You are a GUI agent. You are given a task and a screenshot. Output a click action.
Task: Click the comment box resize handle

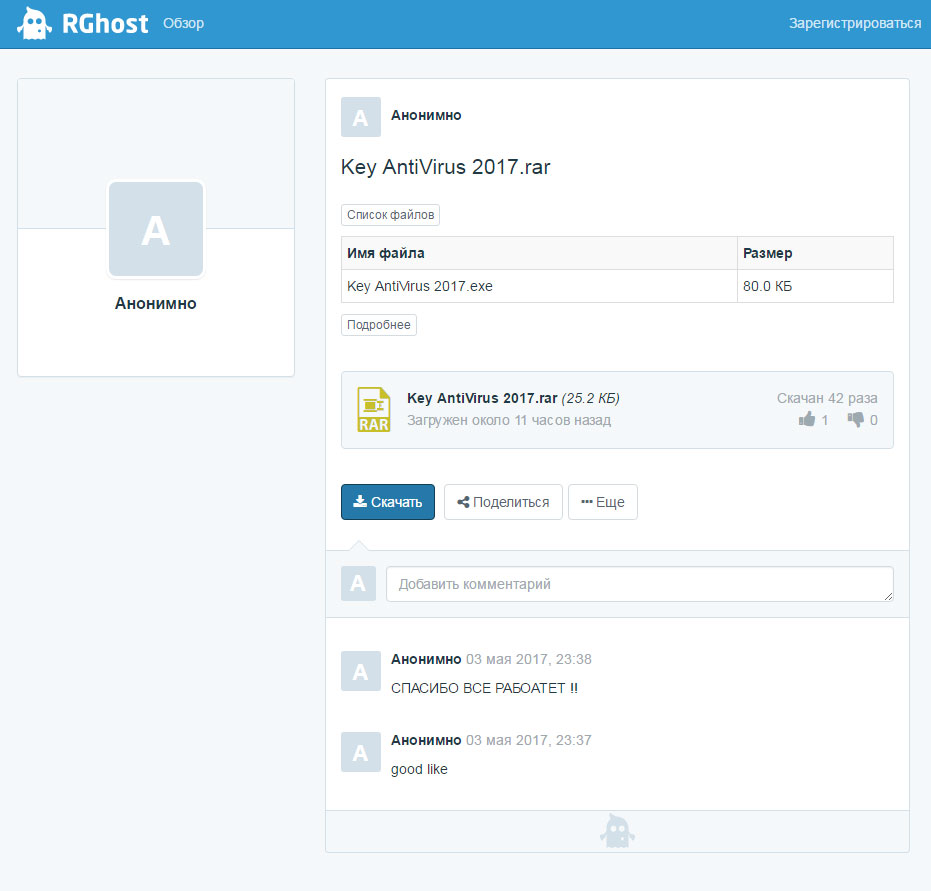[888, 597]
